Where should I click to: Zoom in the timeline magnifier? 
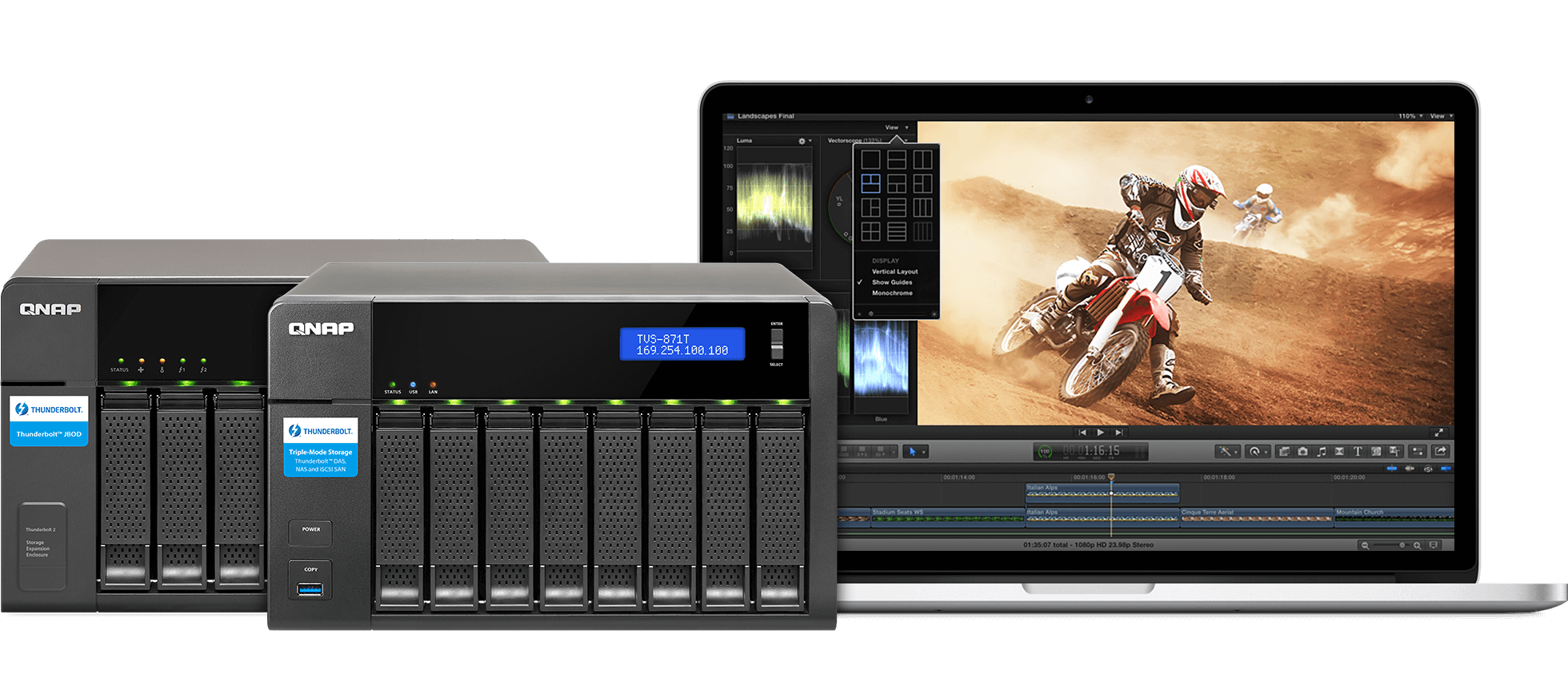coord(1417,545)
